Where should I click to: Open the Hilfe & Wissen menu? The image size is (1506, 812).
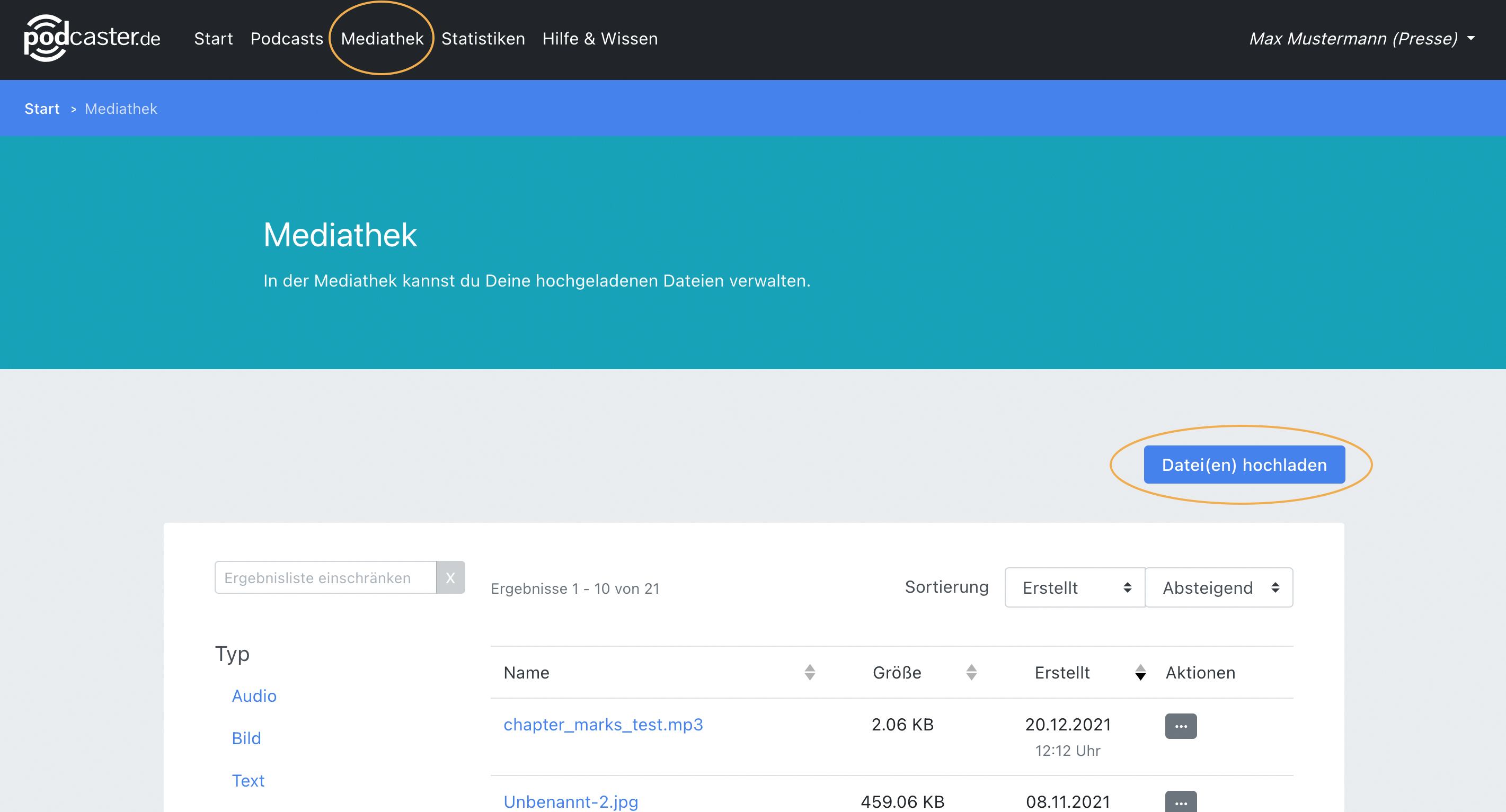pyautogui.click(x=600, y=39)
